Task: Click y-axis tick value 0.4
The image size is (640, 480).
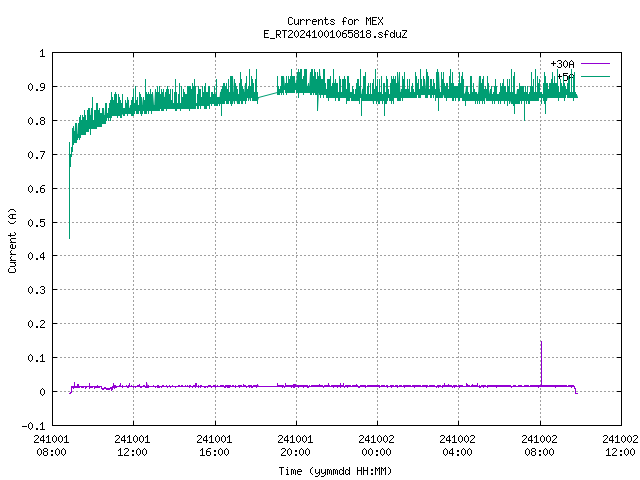Action: [36, 256]
